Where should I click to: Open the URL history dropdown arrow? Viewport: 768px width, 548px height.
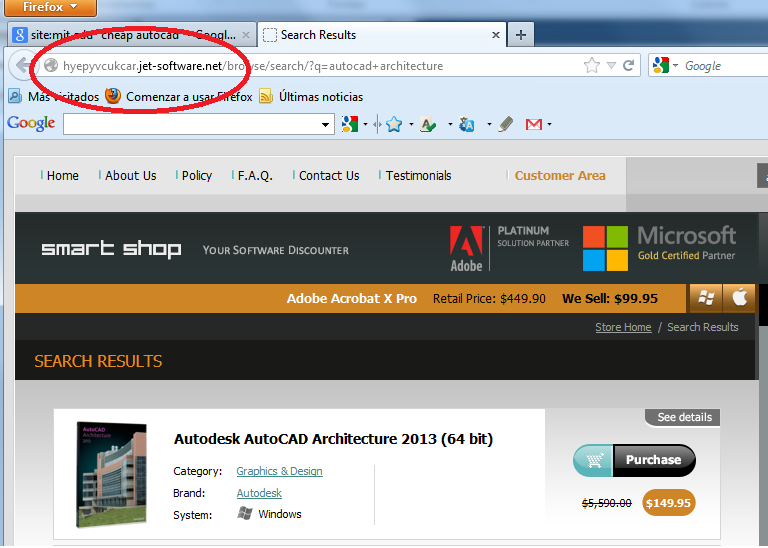(611, 65)
